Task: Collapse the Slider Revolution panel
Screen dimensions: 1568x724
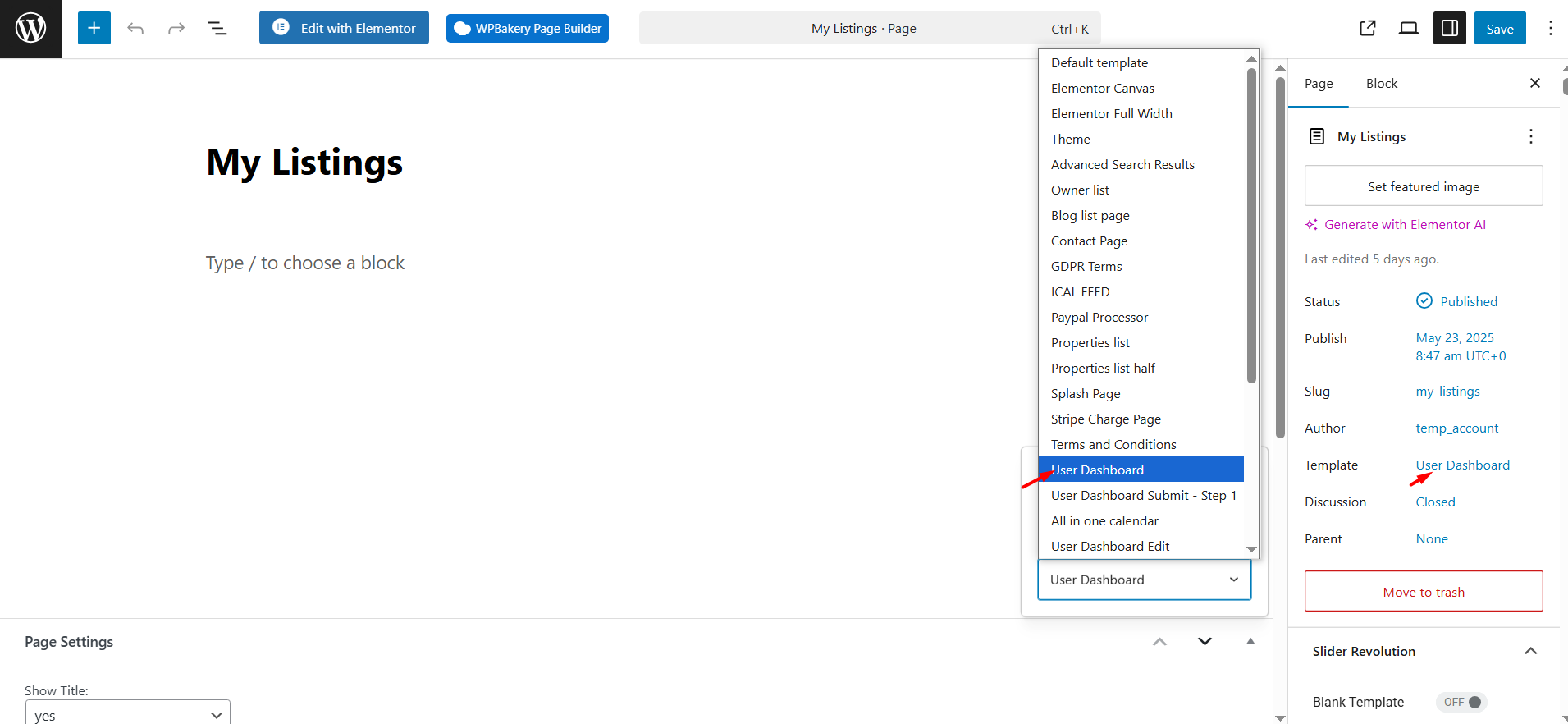Action: (1530, 651)
